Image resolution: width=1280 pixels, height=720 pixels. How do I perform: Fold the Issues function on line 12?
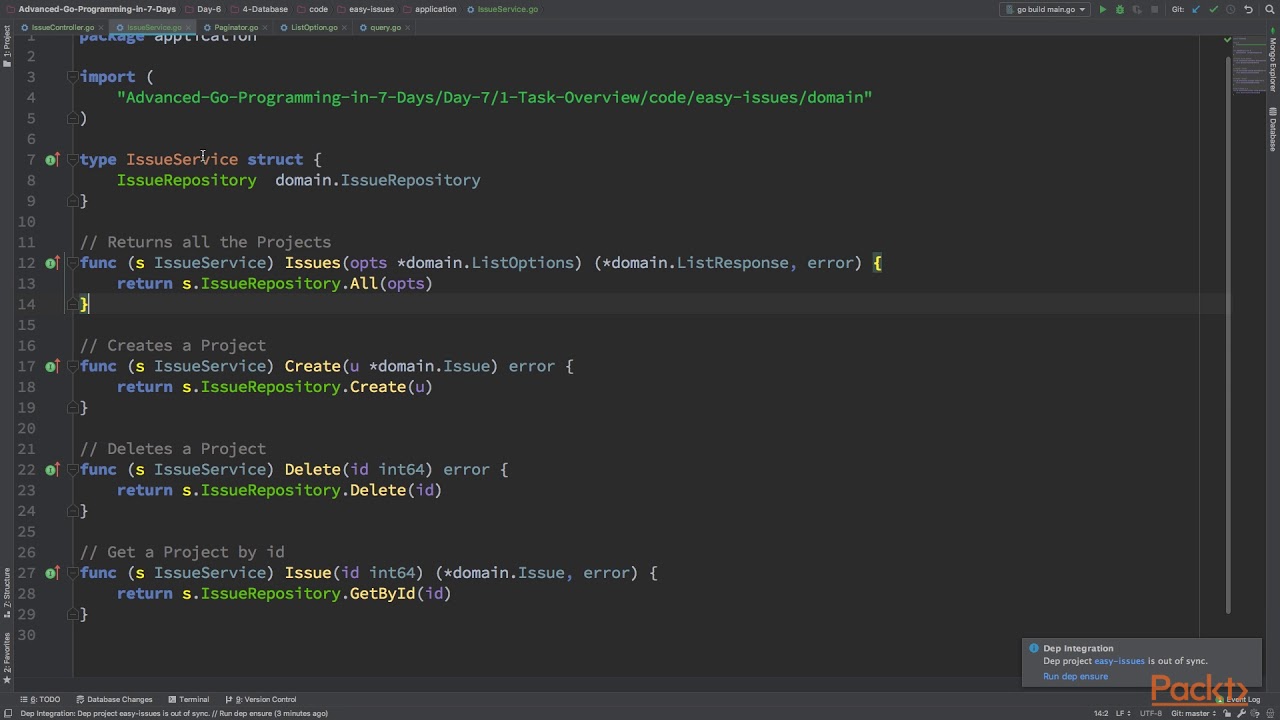click(x=72, y=263)
